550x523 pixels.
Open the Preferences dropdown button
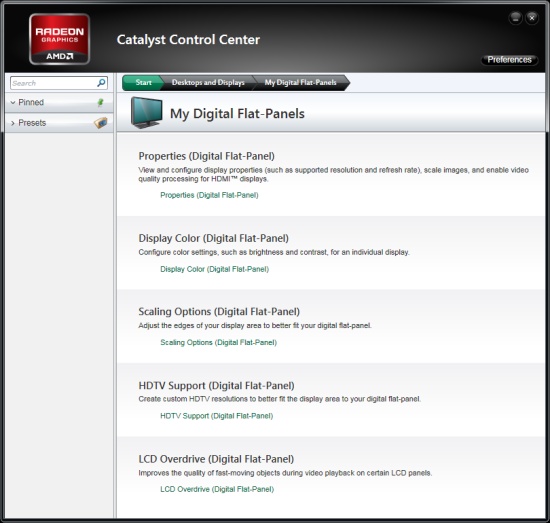coord(509,60)
